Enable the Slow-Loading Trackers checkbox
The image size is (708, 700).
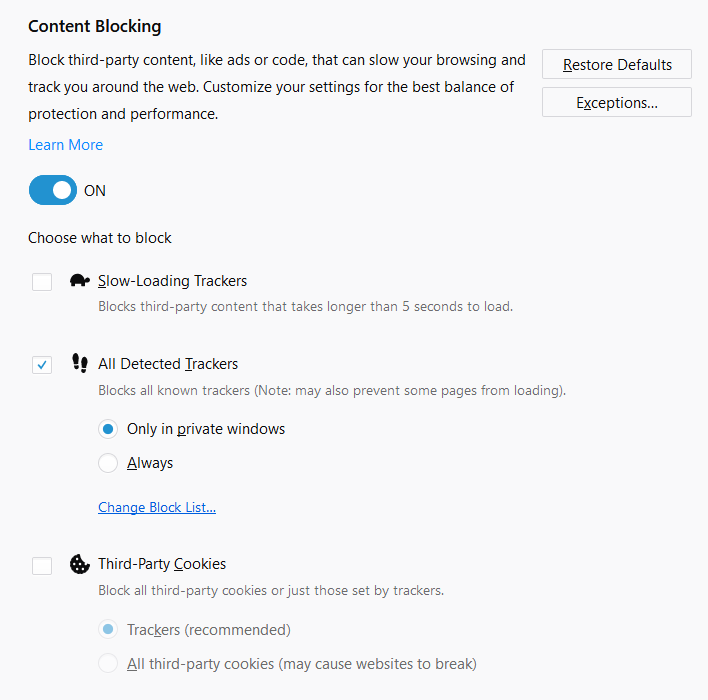click(x=42, y=282)
